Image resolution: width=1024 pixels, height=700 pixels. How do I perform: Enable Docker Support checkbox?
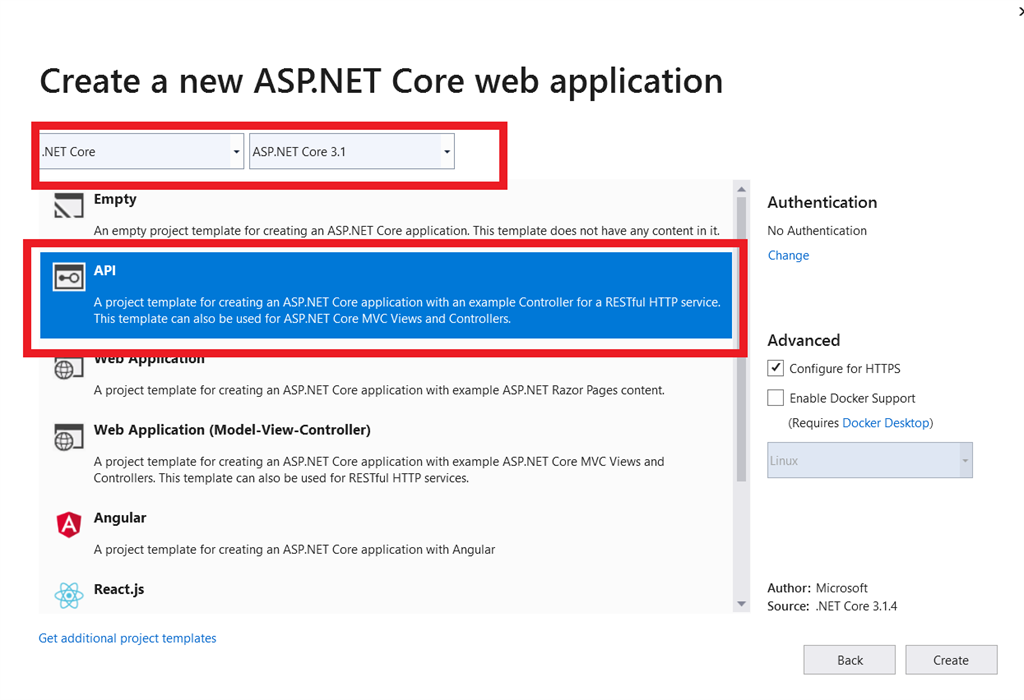pyautogui.click(x=775, y=397)
